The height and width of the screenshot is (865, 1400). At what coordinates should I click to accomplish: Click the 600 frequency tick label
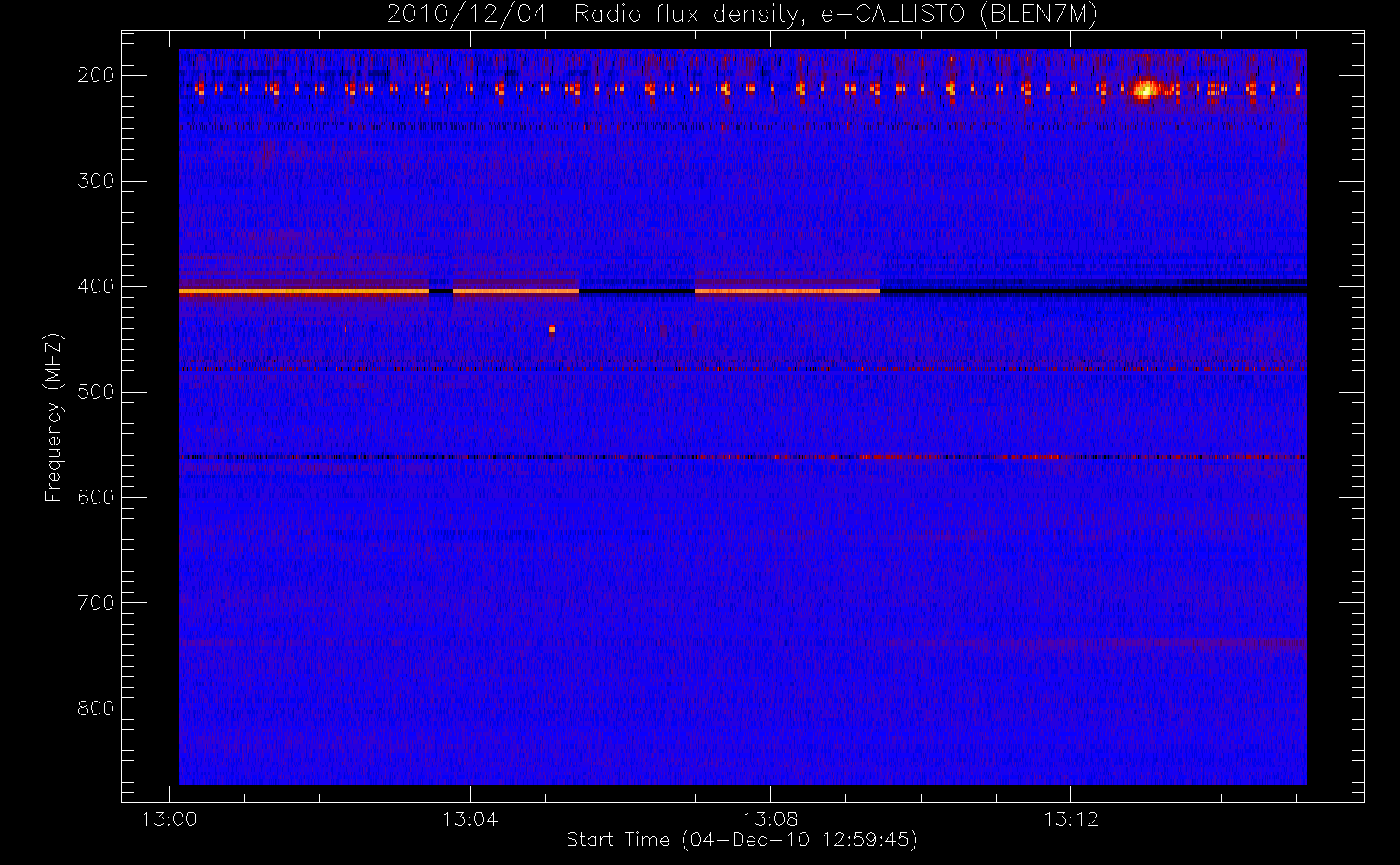click(96, 497)
